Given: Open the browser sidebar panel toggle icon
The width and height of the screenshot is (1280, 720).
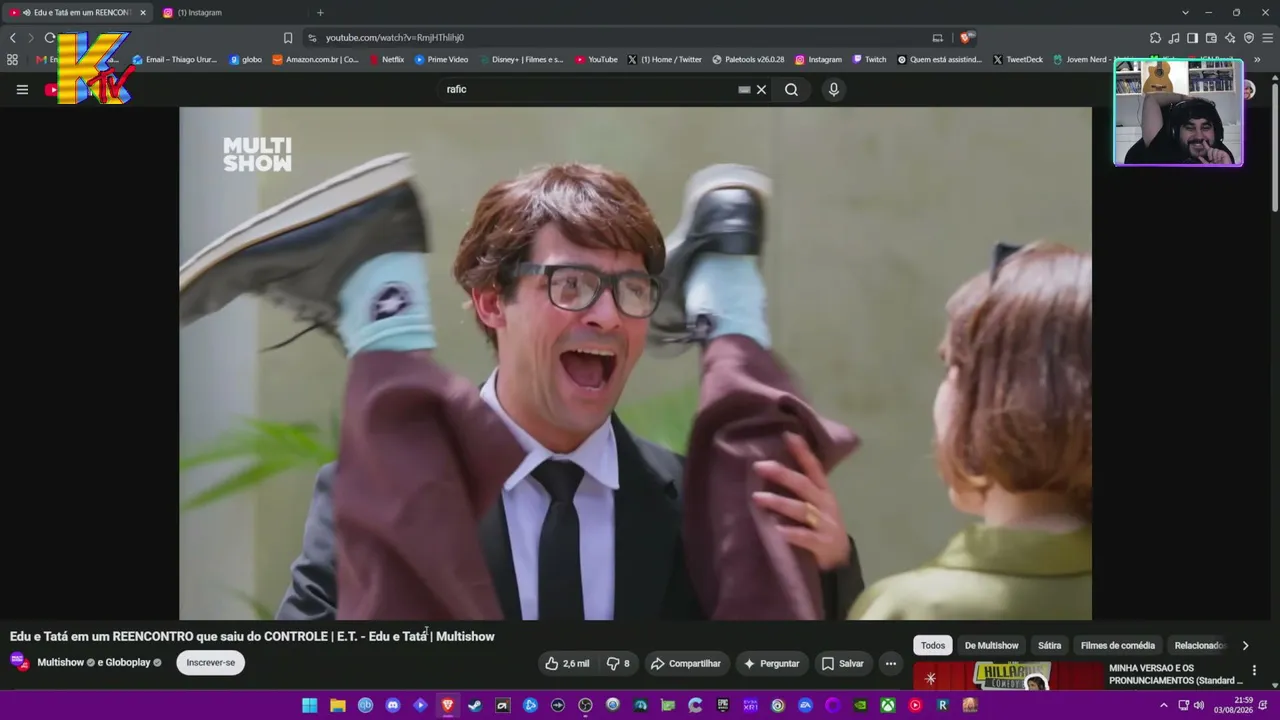Looking at the screenshot, I should pos(1192,38).
